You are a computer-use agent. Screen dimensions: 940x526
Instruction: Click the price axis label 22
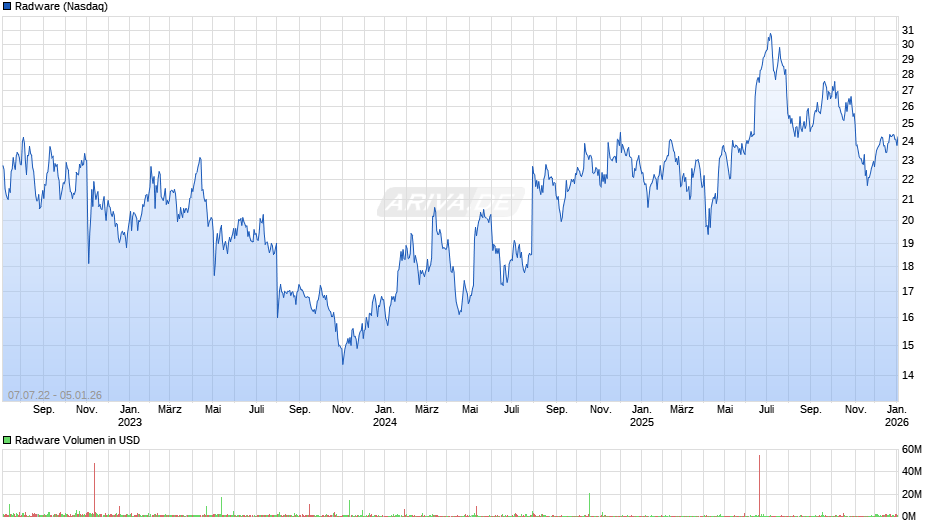click(x=908, y=179)
